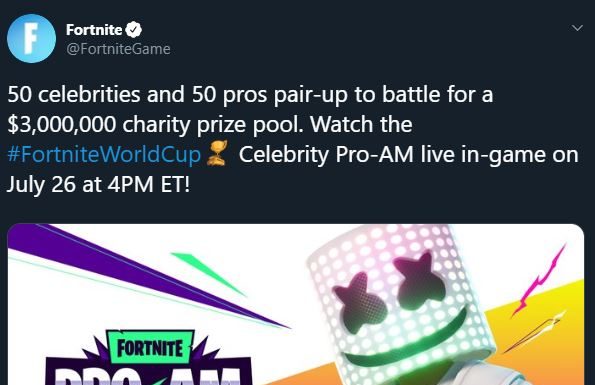Click the trophy emoji after the hashtag
Image resolution: width=595 pixels, height=385 pixels.
[x=217, y=153]
